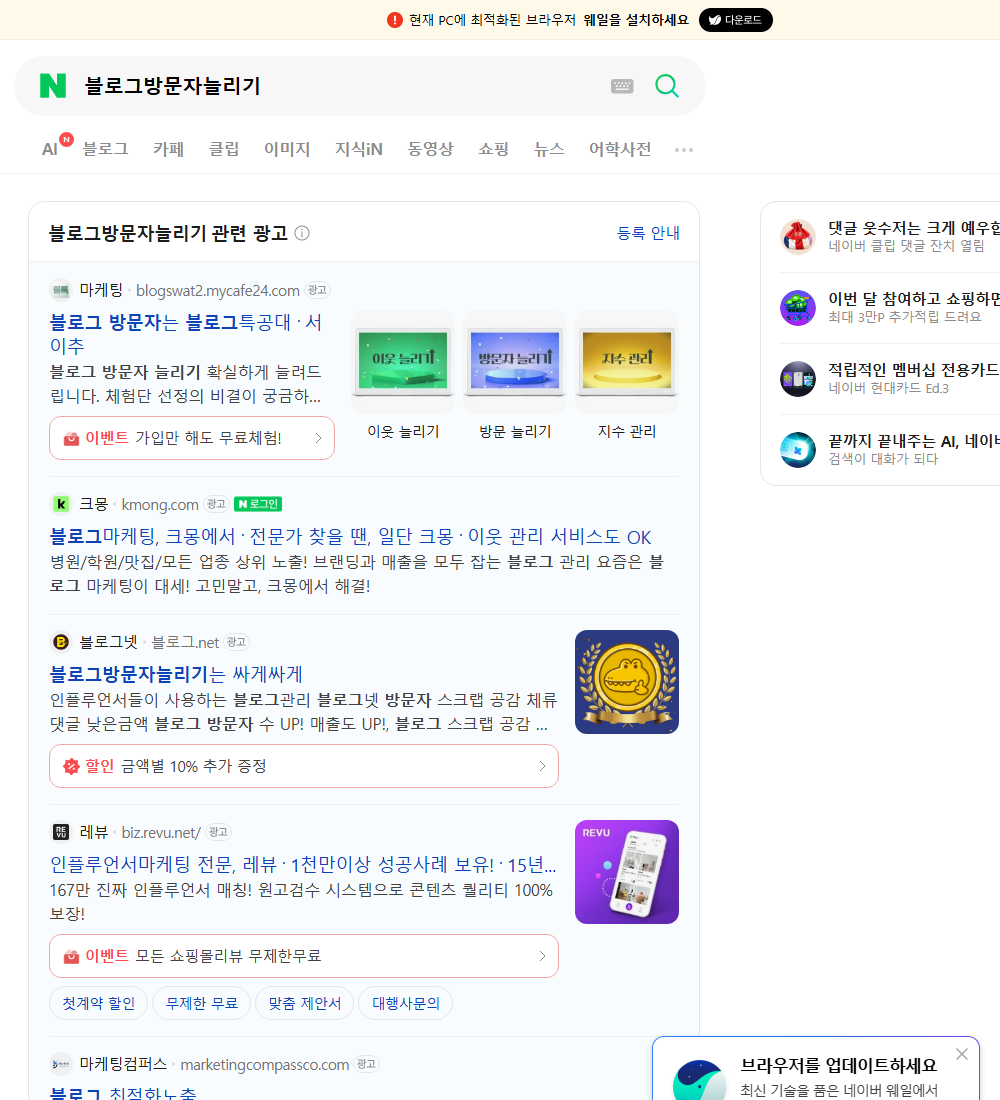Click the purple REVU phone ad image

pos(627,872)
